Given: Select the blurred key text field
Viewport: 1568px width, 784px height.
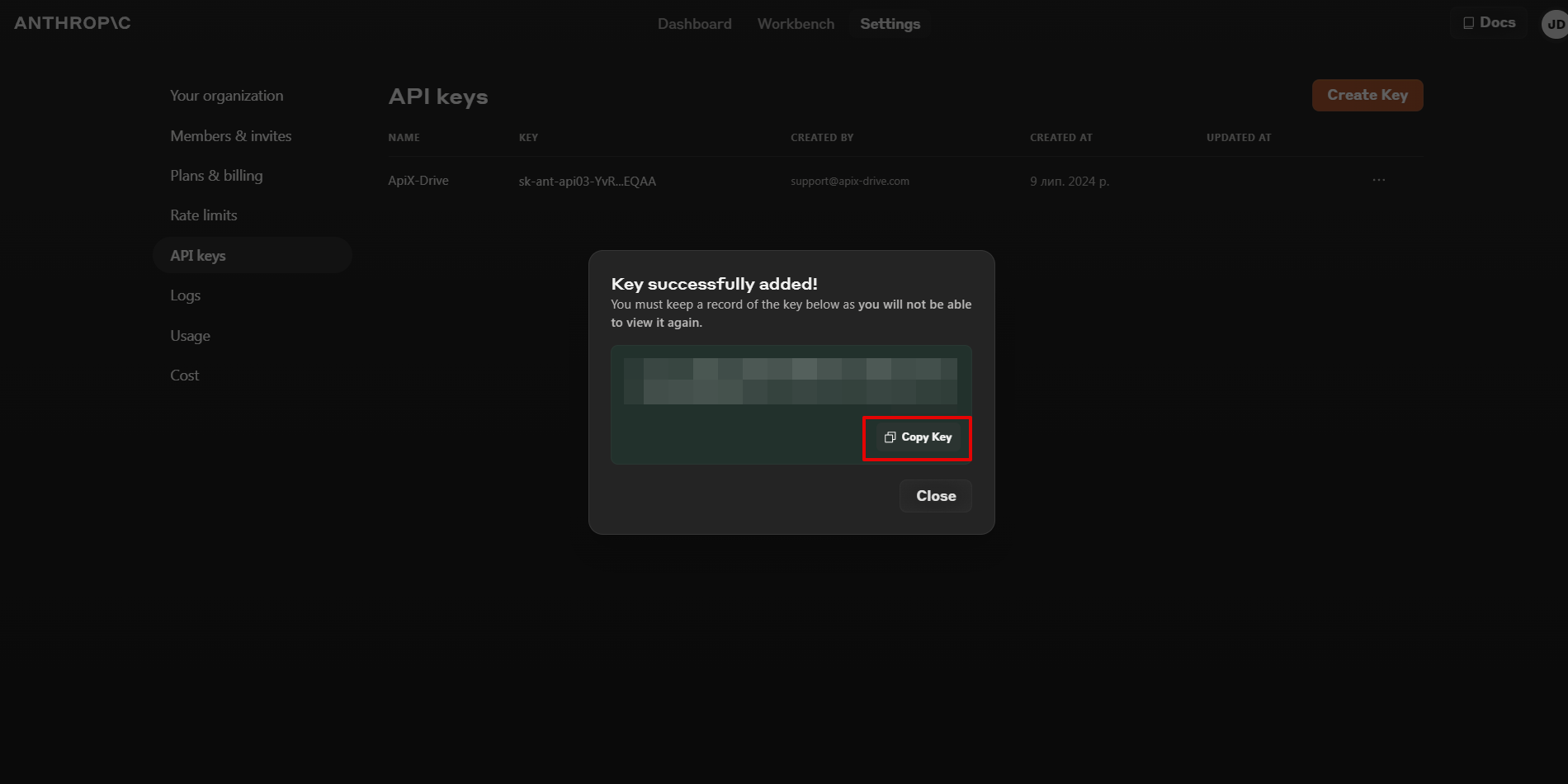Looking at the screenshot, I should [791, 381].
